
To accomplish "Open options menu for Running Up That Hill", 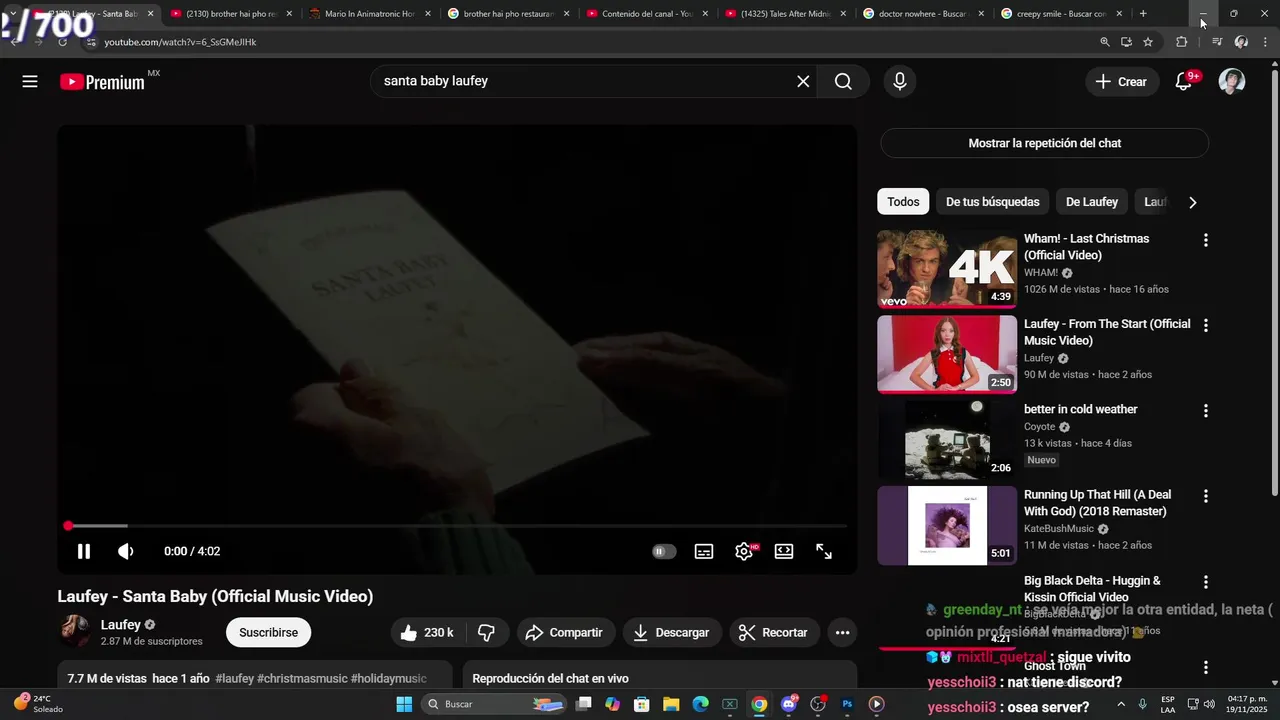I will click(1205, 496).
